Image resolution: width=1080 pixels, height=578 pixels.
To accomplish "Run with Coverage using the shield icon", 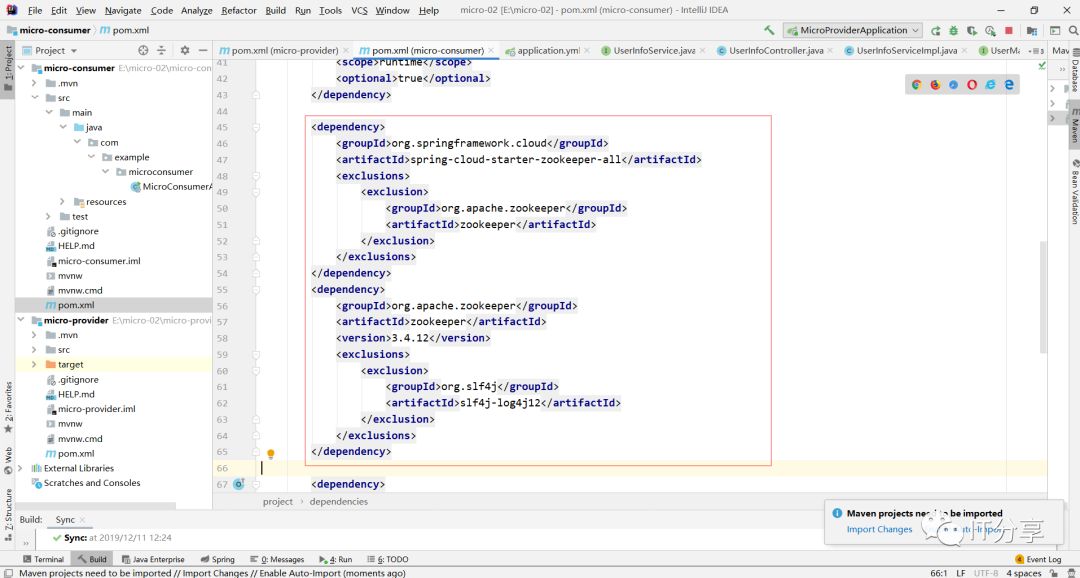I will pos(972,30).
